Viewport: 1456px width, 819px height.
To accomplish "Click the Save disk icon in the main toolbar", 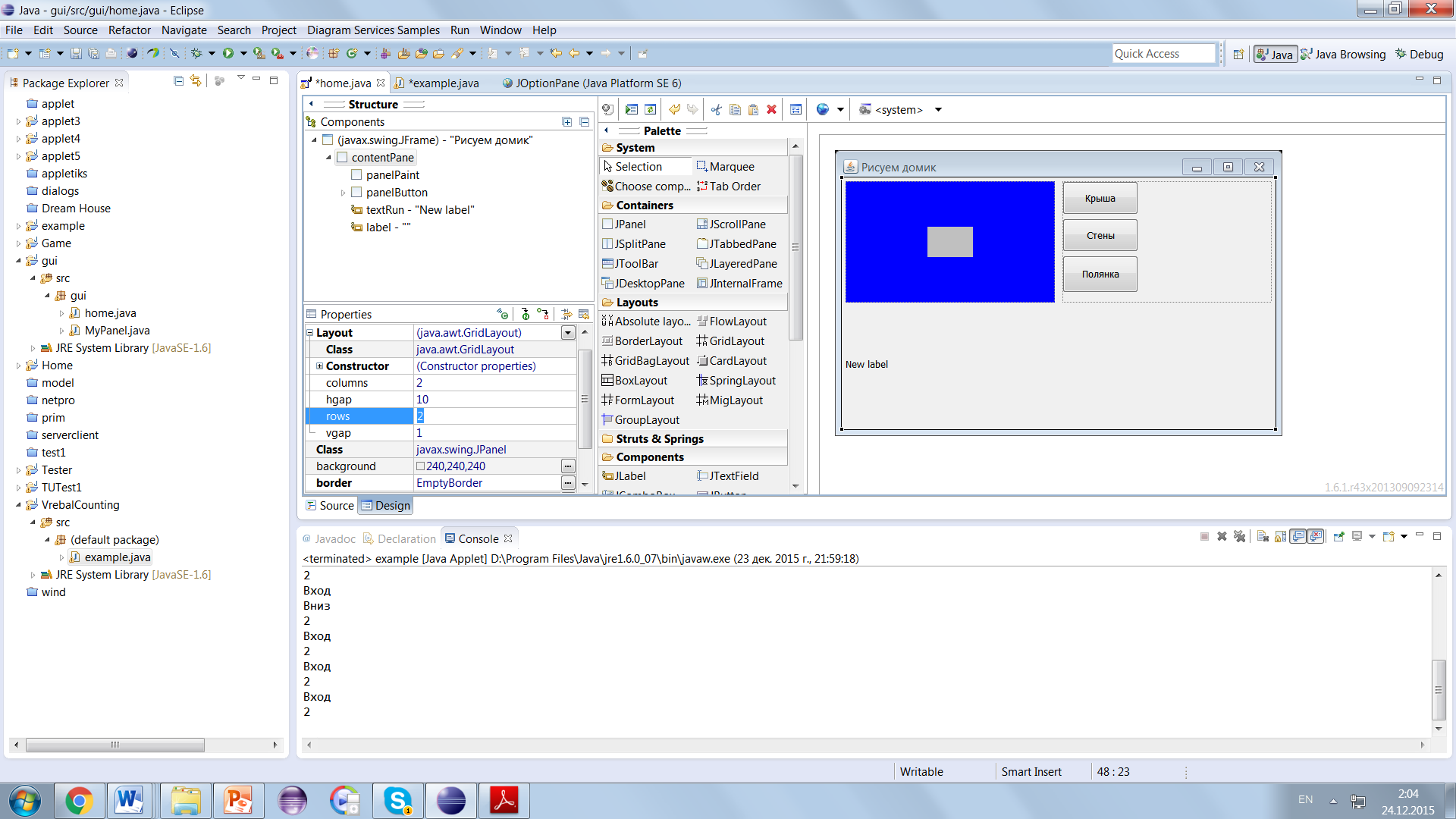I will (76, 53).
